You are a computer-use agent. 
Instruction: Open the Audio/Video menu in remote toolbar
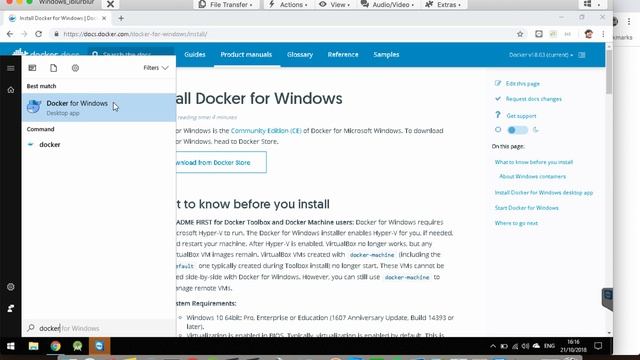click(387, 4)
